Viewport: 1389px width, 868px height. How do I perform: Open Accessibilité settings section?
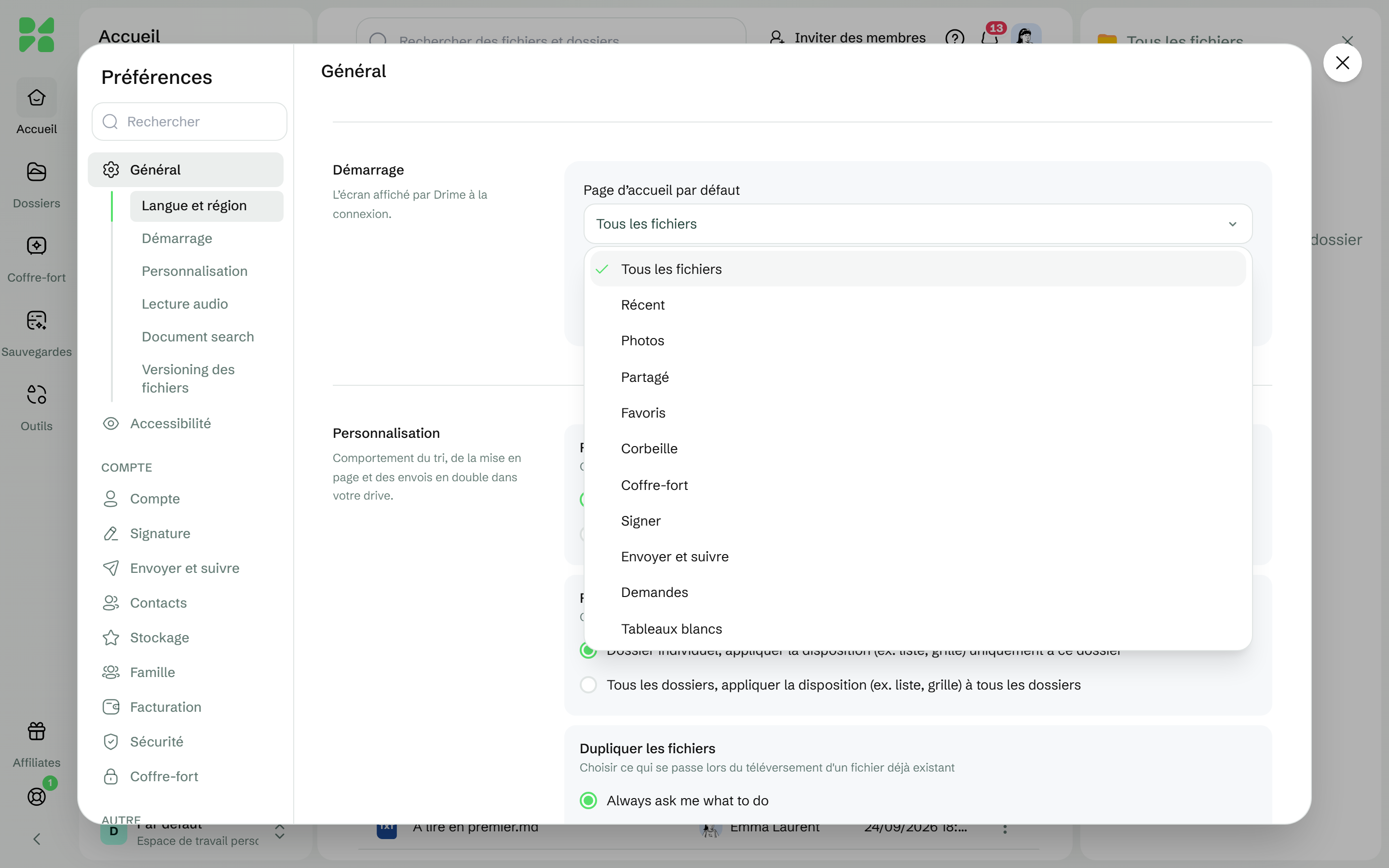pos(185,424)
